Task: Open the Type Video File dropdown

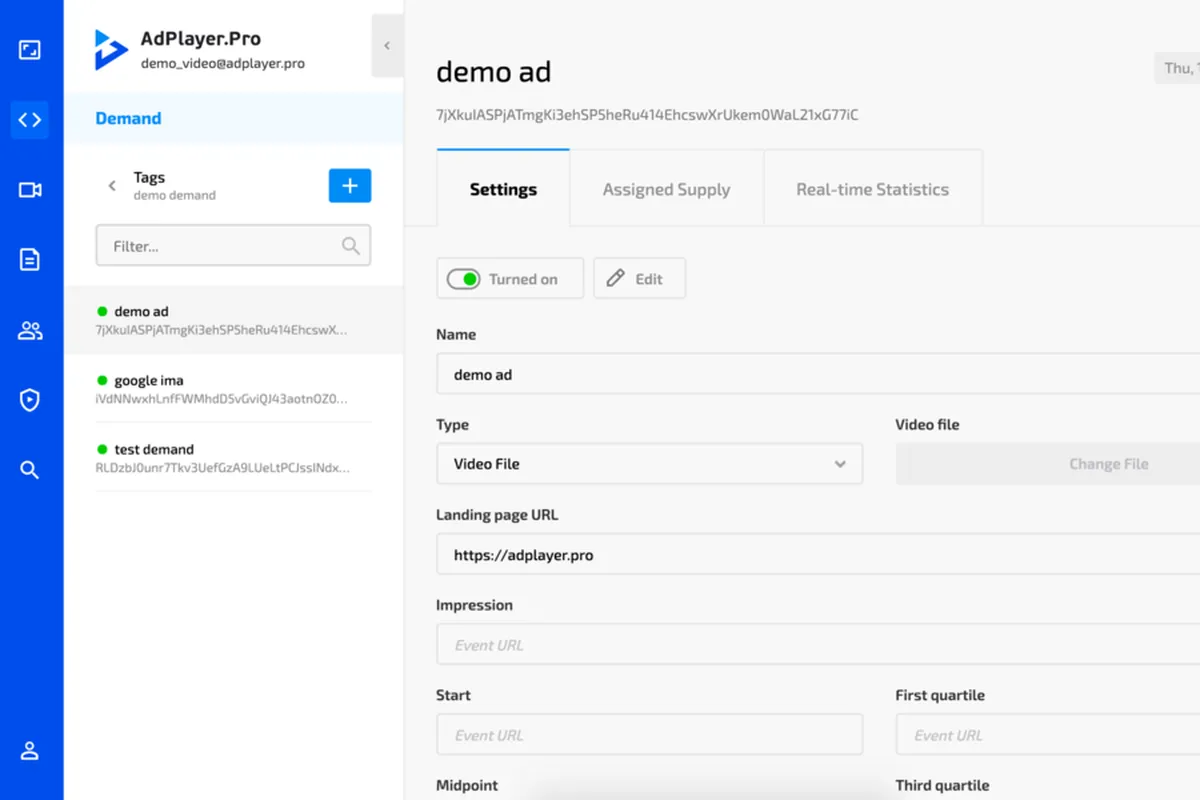Action: pos(650,464)
